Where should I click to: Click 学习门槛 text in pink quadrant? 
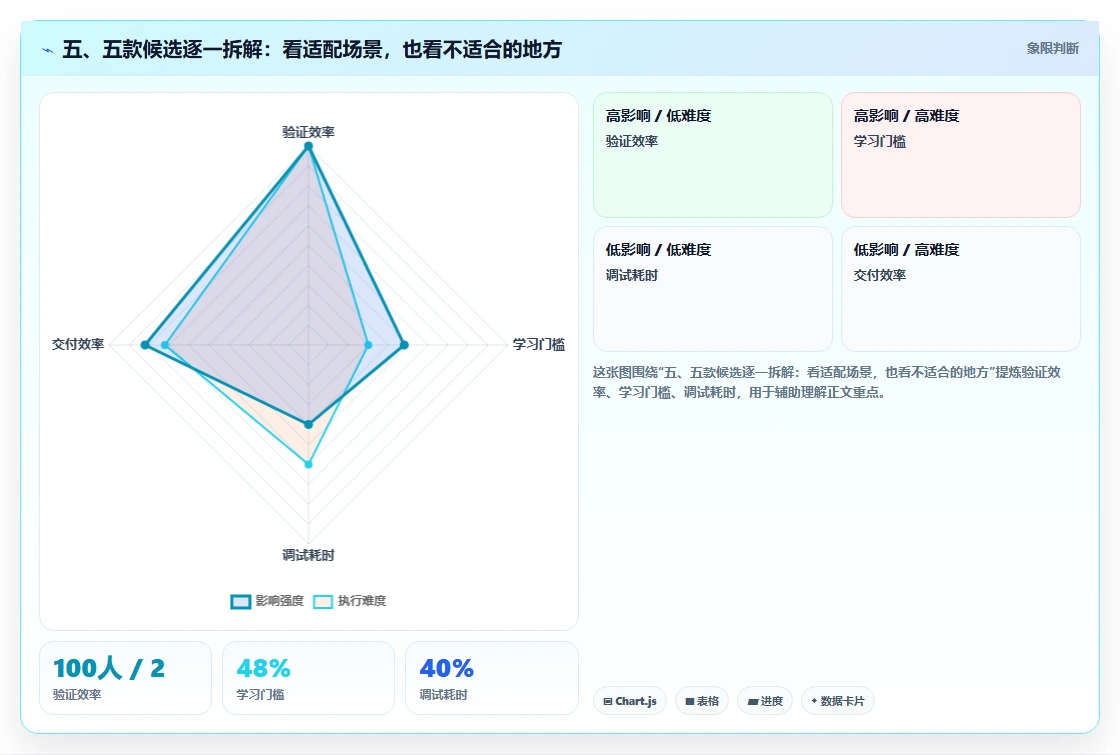point(879,141)
